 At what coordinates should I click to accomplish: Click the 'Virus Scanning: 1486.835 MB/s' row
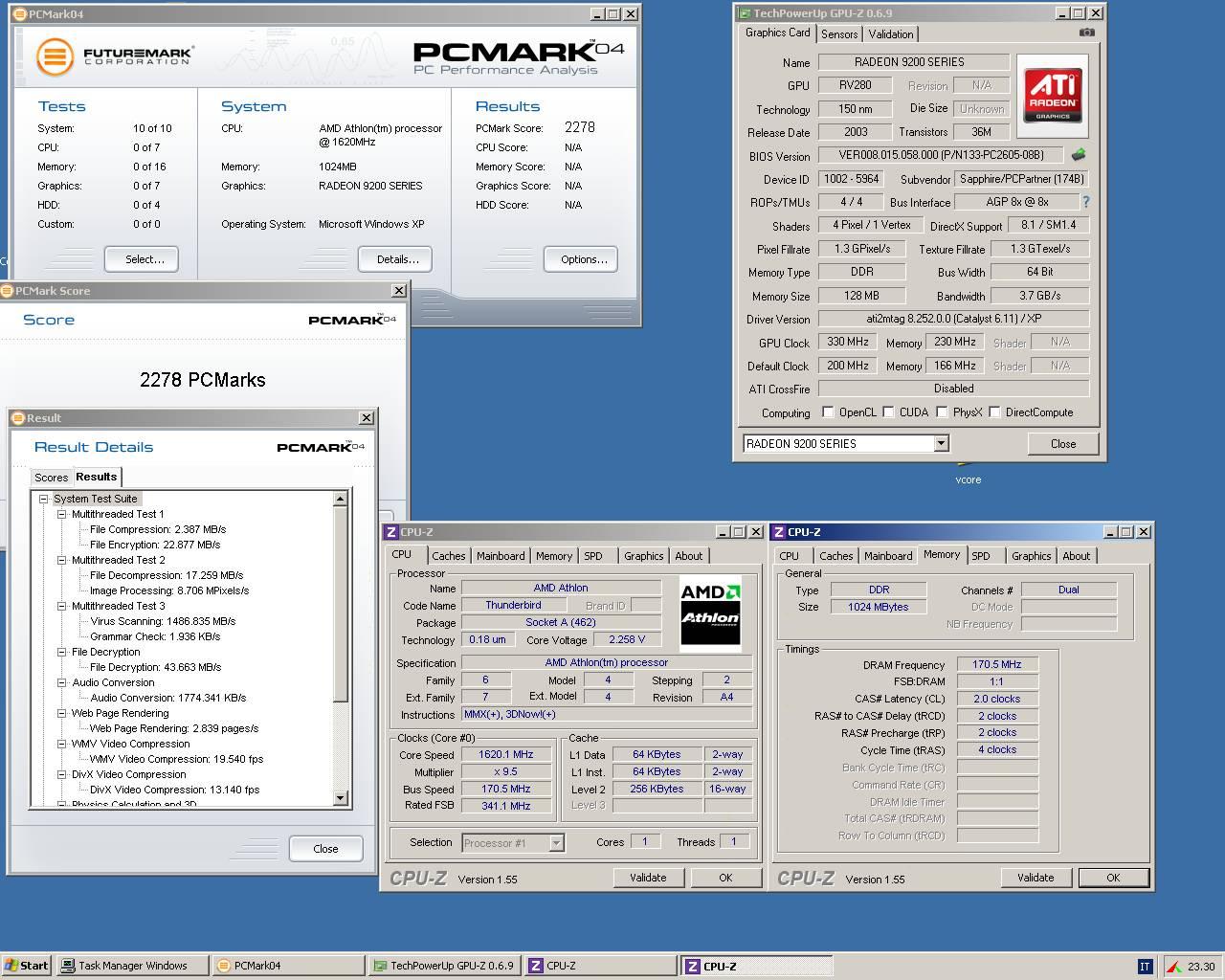click(163, 621)
